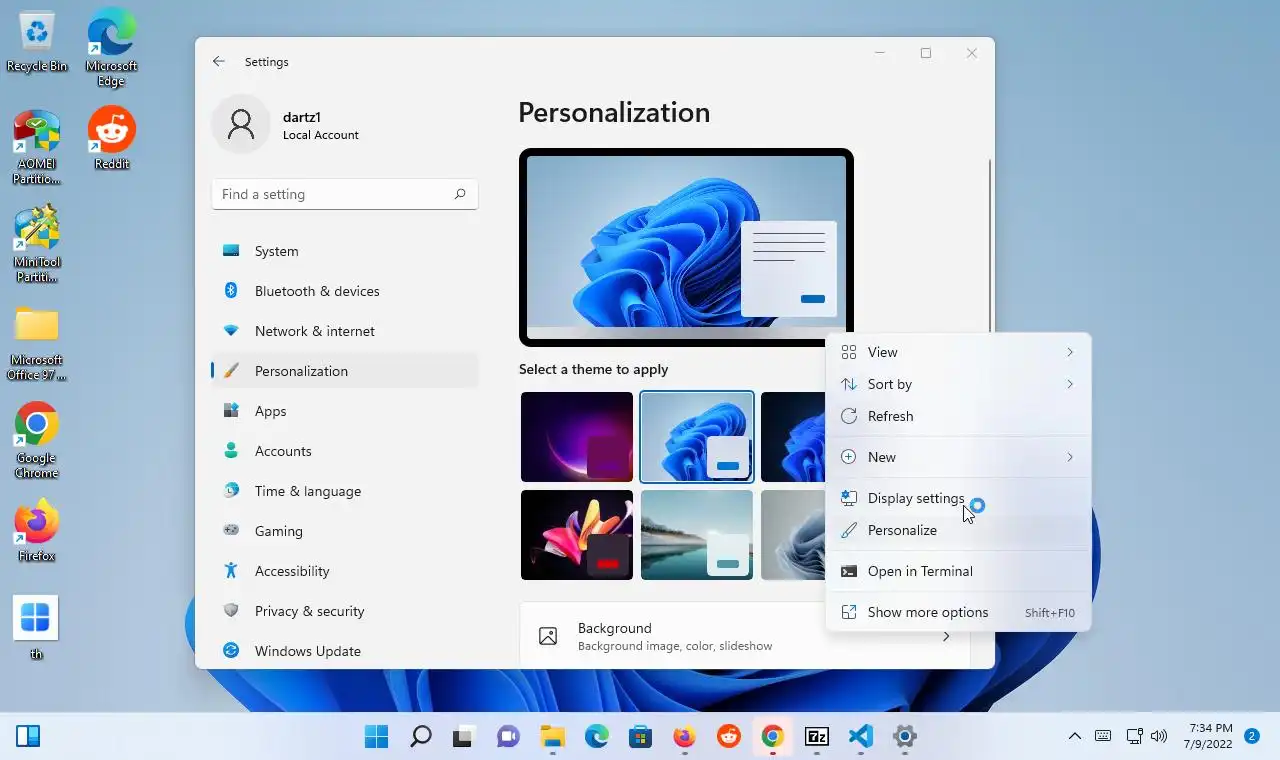Apply the lake landscape theme
This screenshot has height=760, width=1280.
click(x=697, y=535)
